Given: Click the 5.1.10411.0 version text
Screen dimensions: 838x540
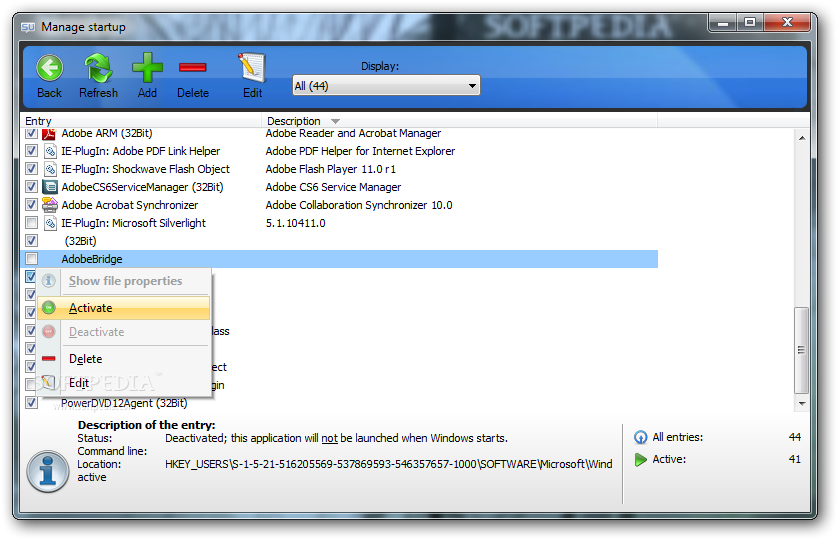Looking at the screenshot, I should [296, 223].
